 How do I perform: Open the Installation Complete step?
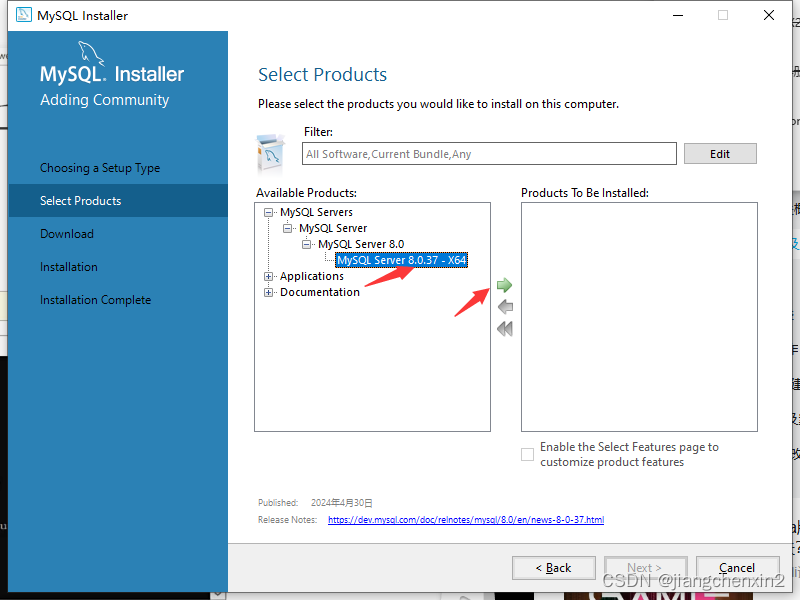coord(95,300)
